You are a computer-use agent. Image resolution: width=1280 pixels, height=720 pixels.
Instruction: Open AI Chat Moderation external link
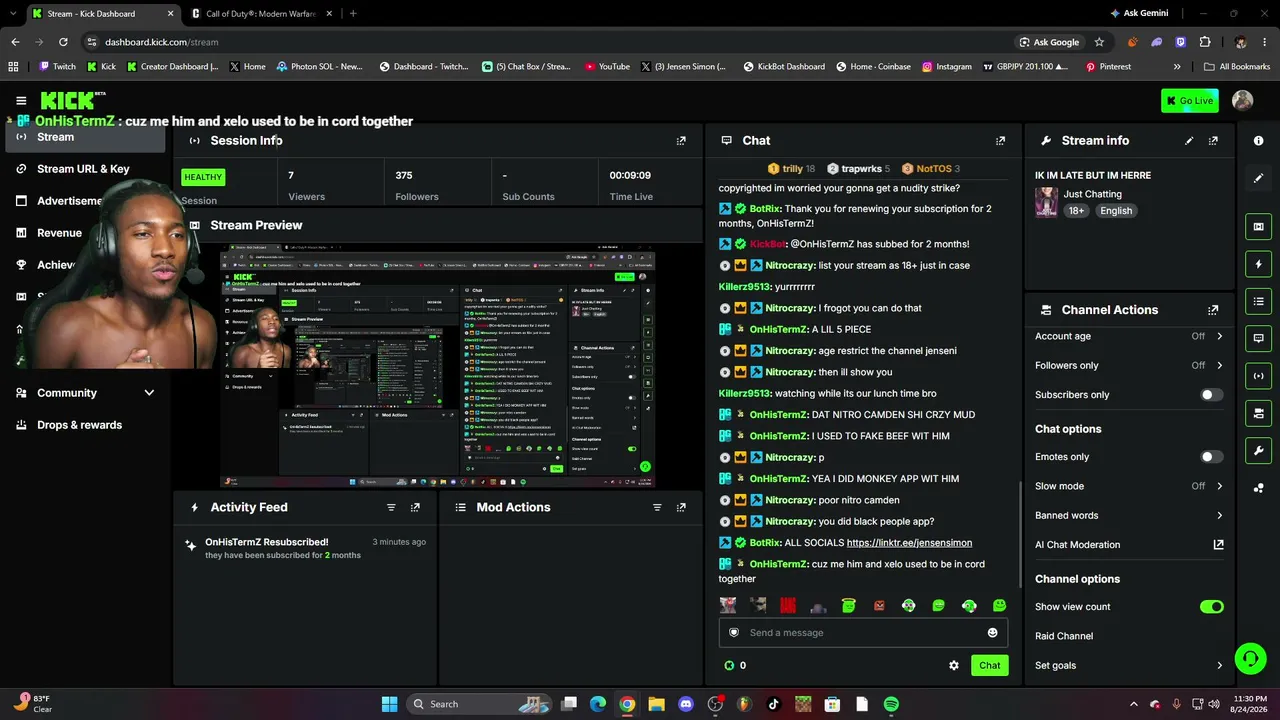pos(1218,545)
